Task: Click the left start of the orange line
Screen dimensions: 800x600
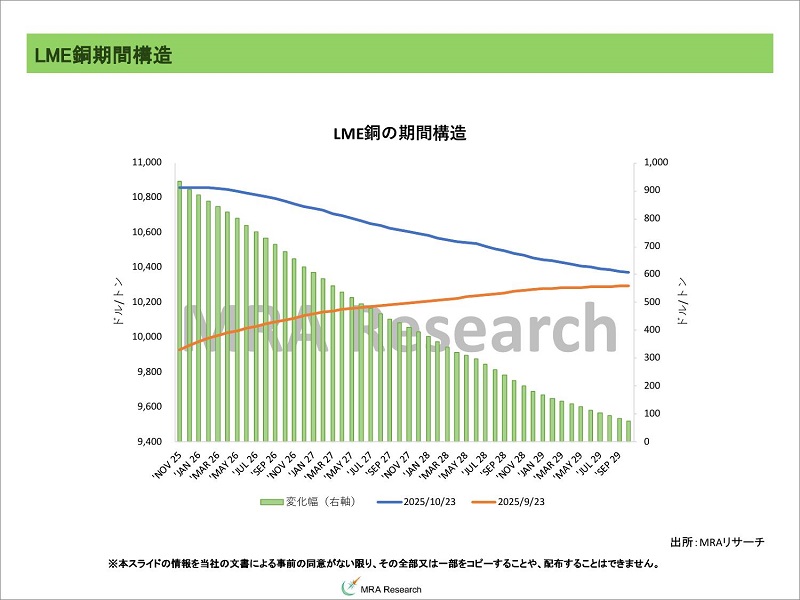Action: point(180,349)
